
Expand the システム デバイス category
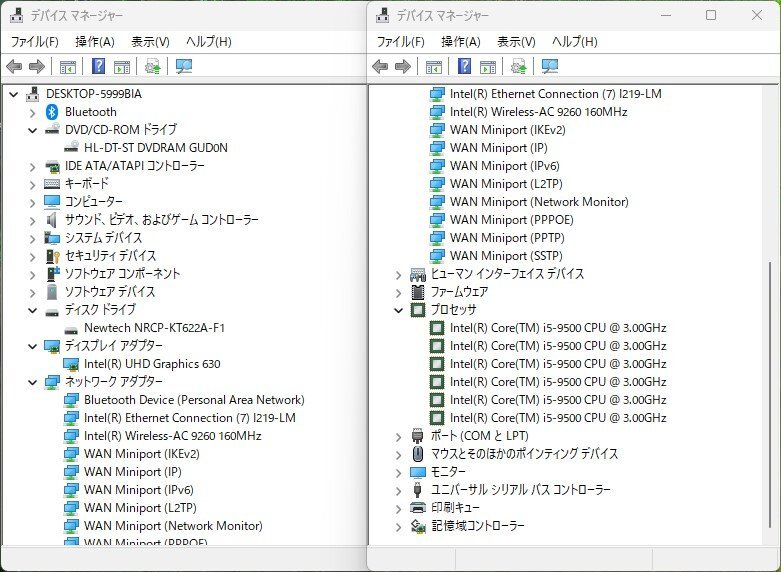pyautogui.click(x=32, y=238)
